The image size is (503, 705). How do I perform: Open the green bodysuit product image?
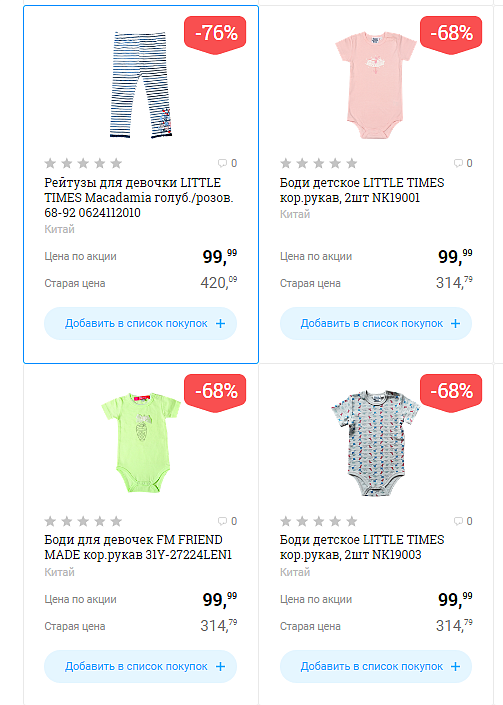coord(141,442)
